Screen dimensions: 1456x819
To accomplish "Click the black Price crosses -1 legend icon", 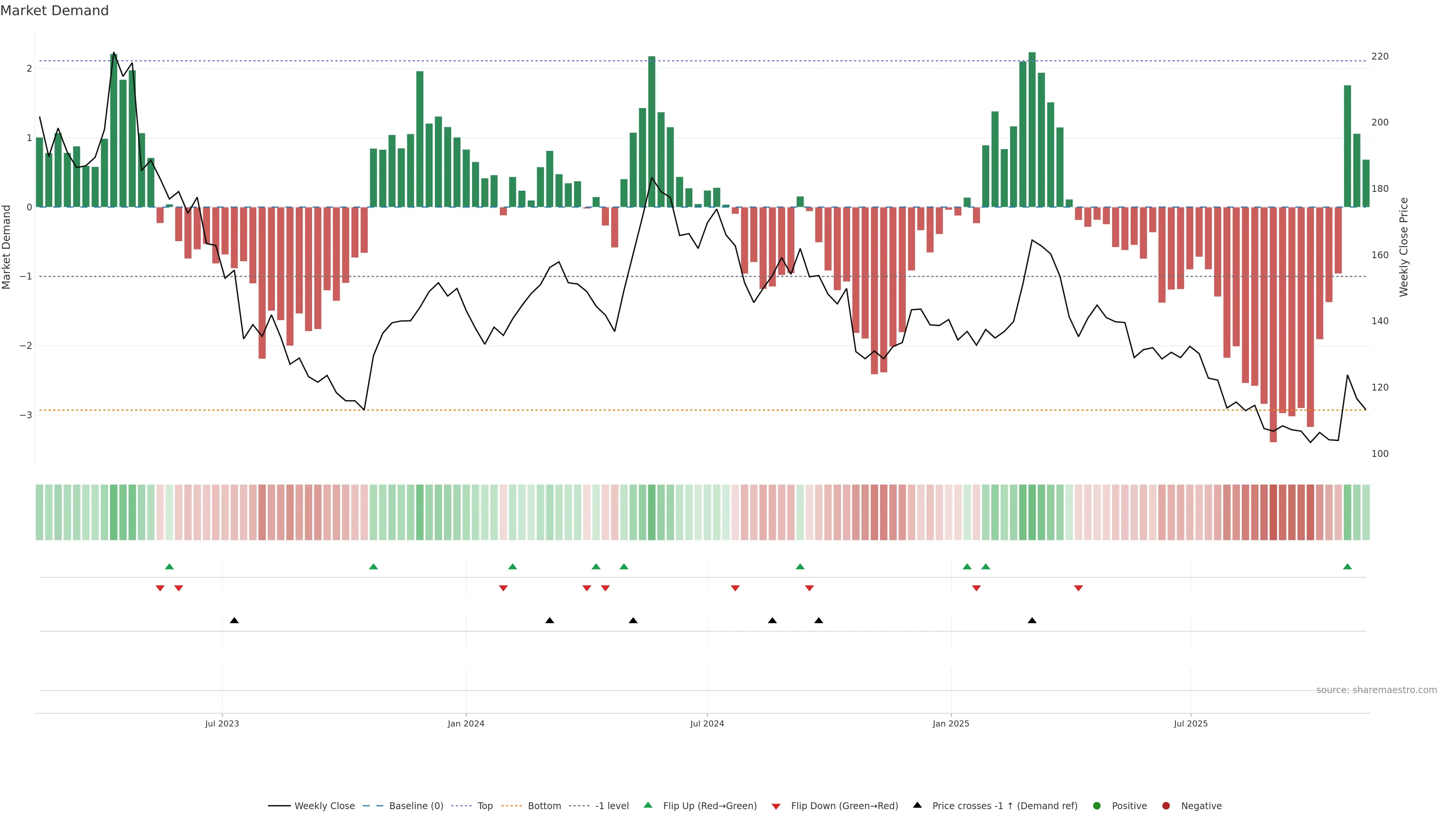I will [917, 805].
